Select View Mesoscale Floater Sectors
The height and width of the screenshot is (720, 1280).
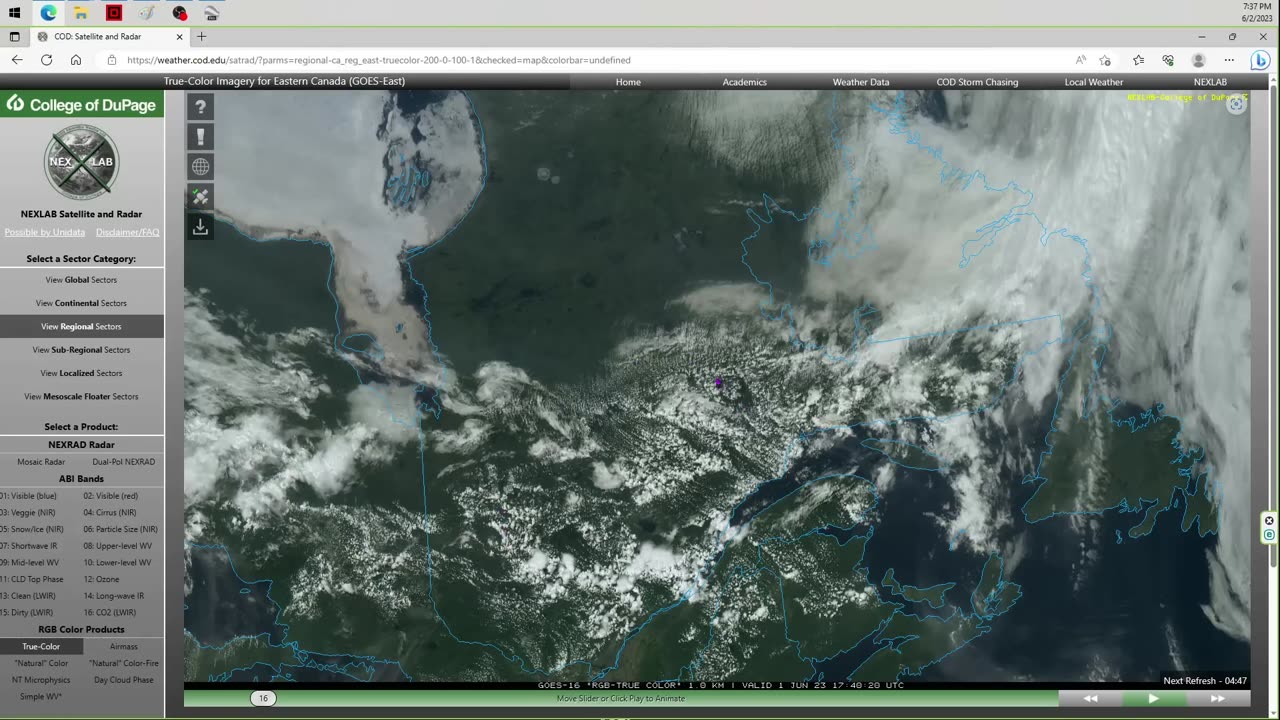[82, 396]
